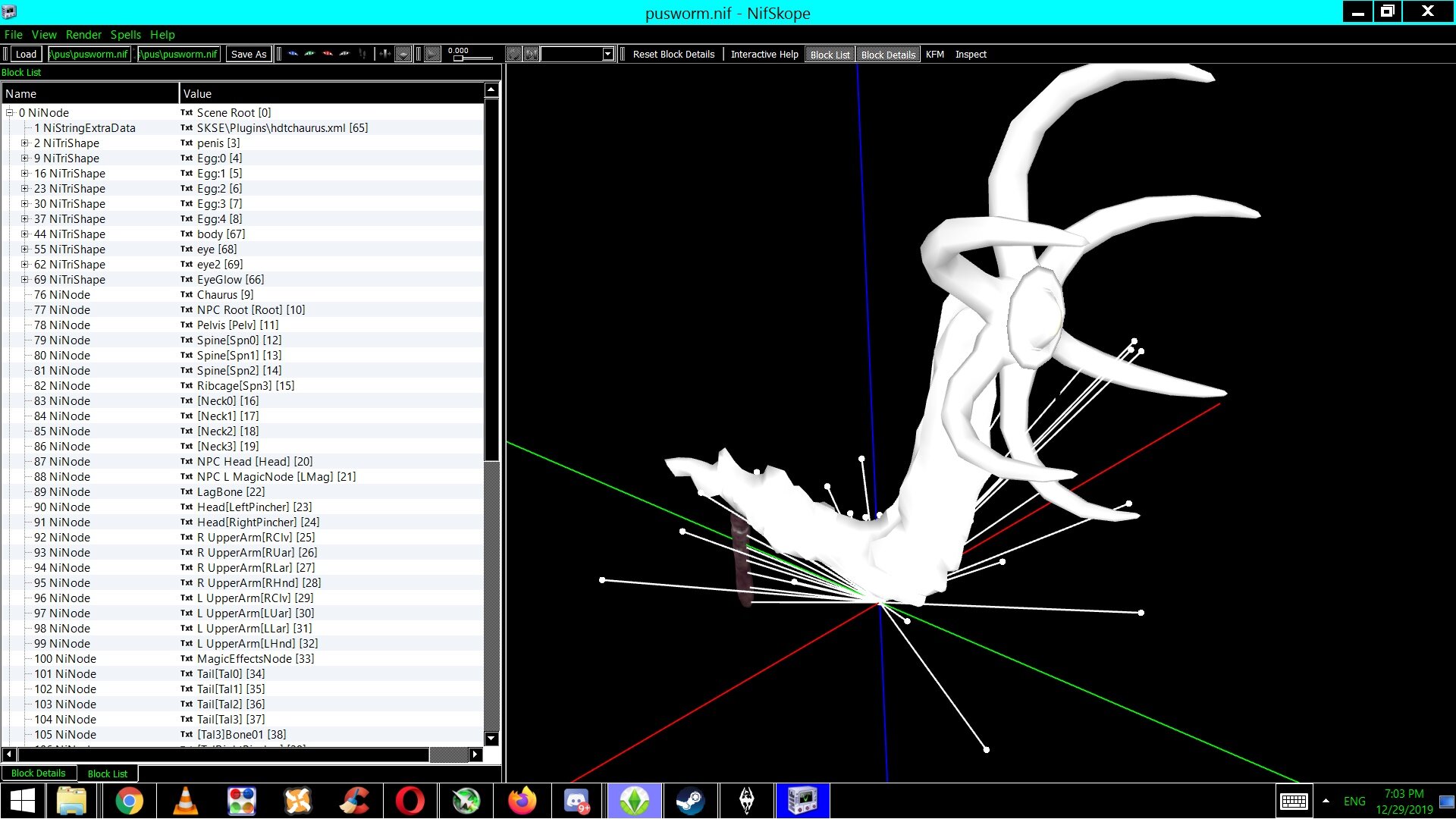Show hidden system tray icons arrow

click(x=1326, y=801)
